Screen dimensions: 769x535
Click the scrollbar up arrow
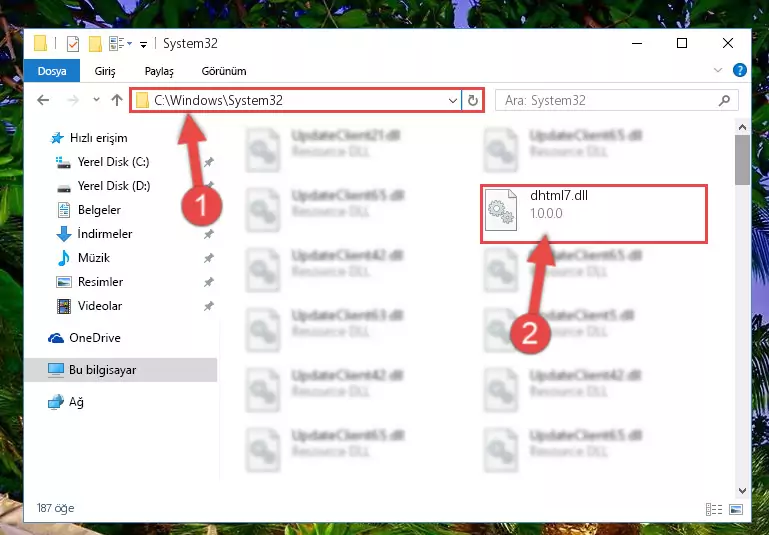743,127
